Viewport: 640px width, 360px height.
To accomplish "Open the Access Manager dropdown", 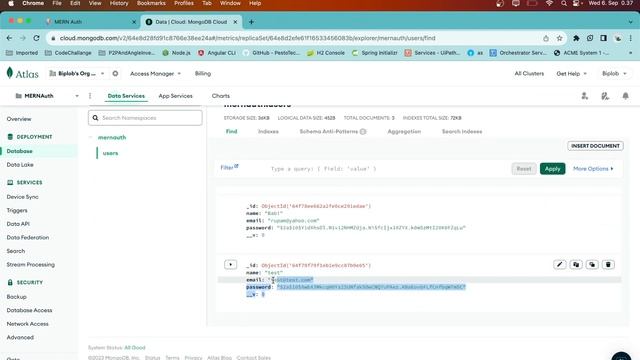I will point(156,73).
